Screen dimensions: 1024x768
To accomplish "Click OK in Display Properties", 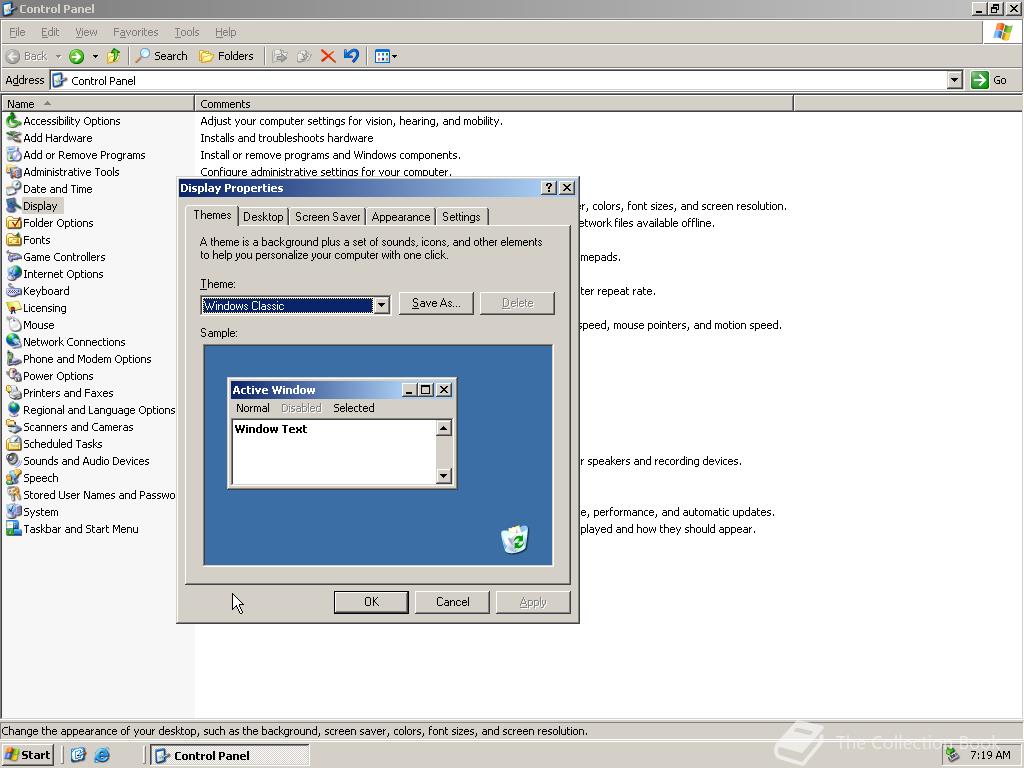I will [x=371, y=602].
